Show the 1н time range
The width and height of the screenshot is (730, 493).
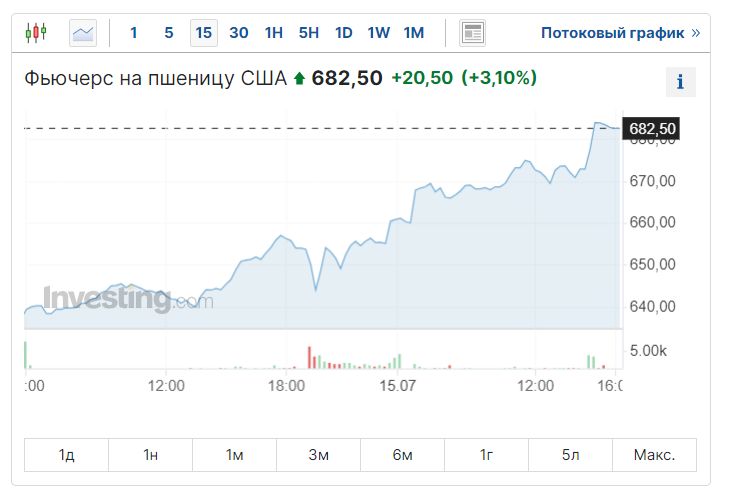point(150,455)
